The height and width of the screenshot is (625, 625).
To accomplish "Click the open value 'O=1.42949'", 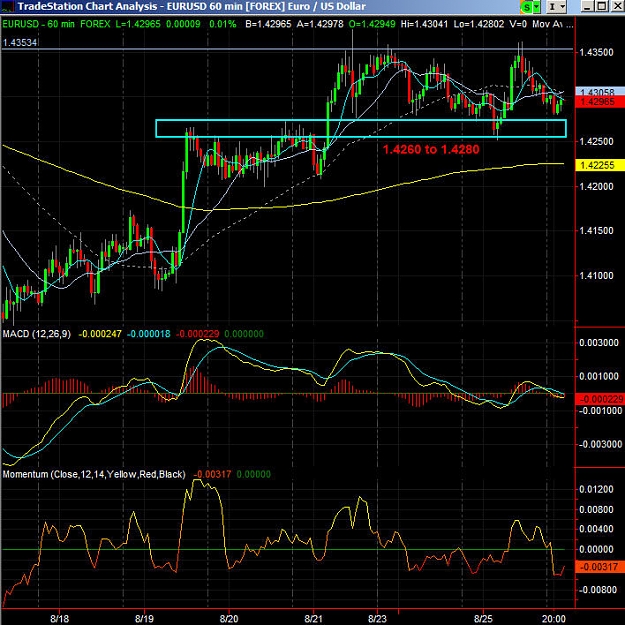I will point(372,24).
